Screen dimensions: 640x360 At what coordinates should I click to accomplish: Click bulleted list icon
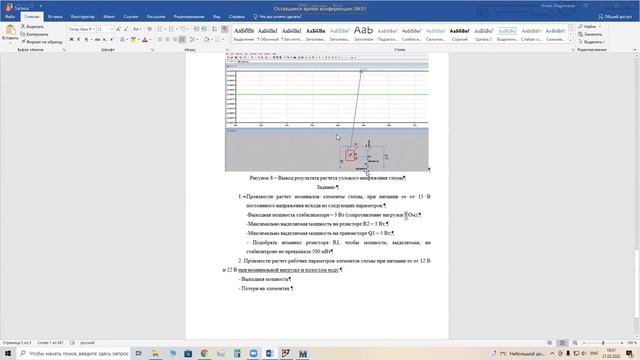160,29
